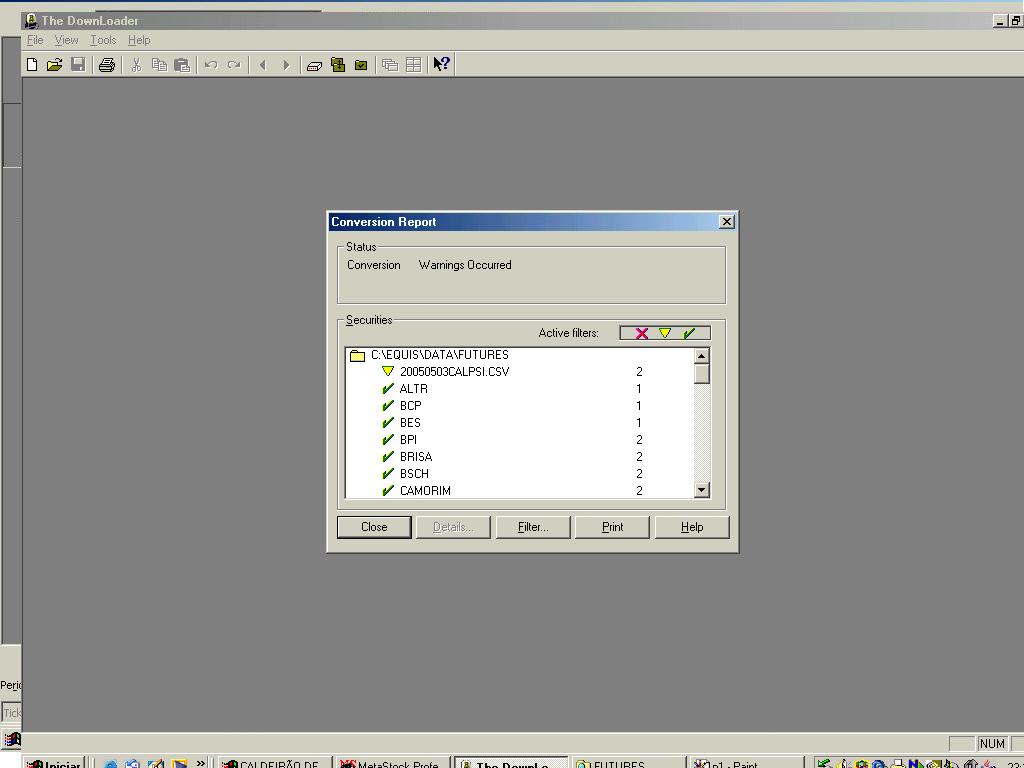The image size is (1024, 768).
Task: Open the Tools menu
Action: tap(103, 40)
